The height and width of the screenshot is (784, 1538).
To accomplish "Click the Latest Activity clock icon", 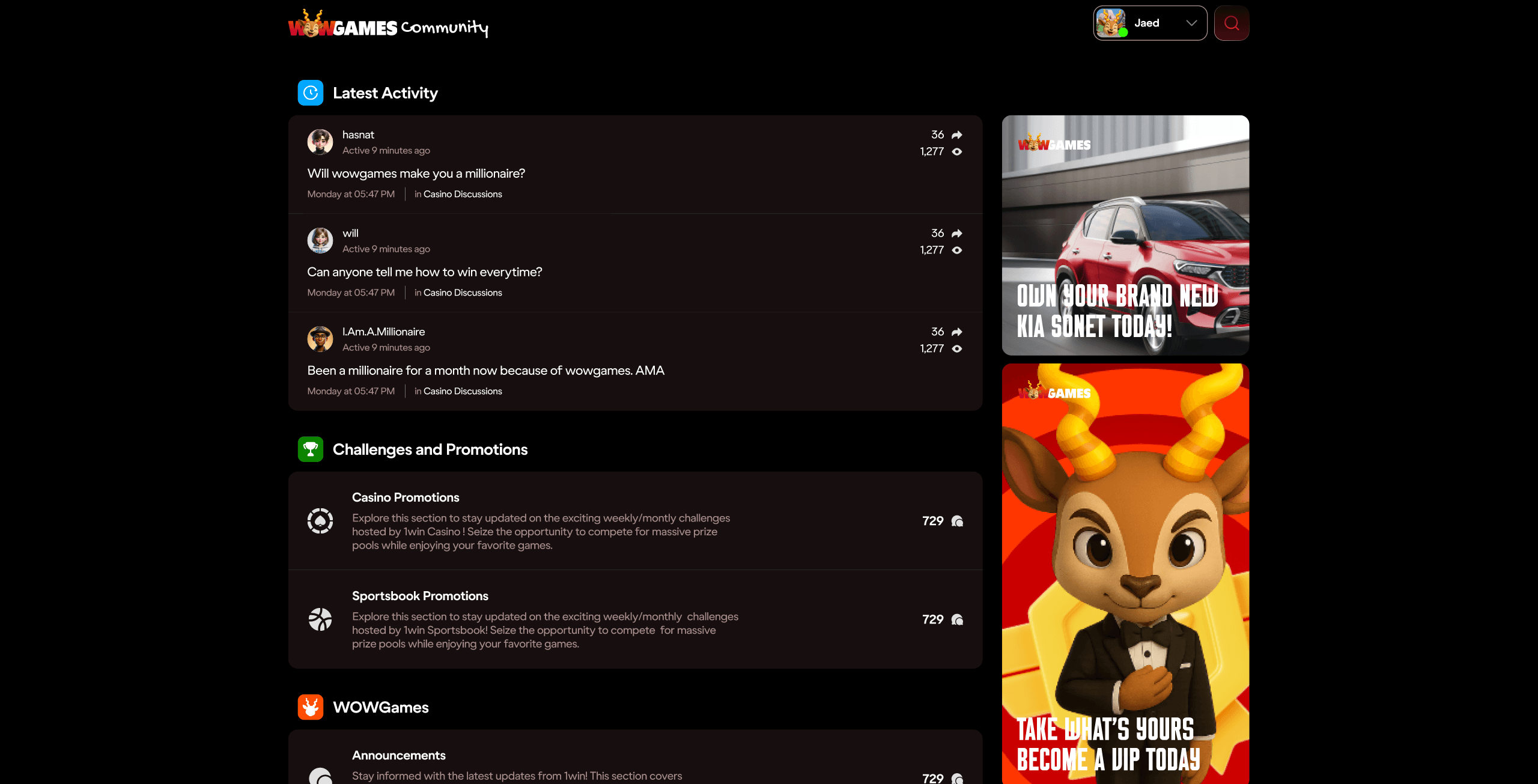I will coord(311,93).
